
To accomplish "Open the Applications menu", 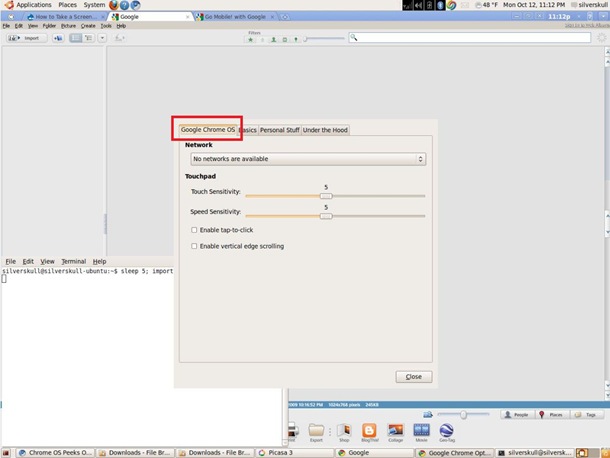I will click(33, 5).
